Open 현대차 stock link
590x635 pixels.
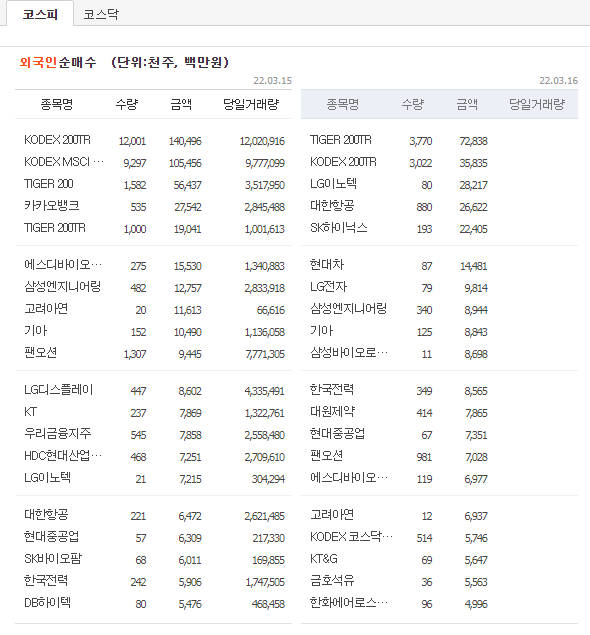(327, 265)
